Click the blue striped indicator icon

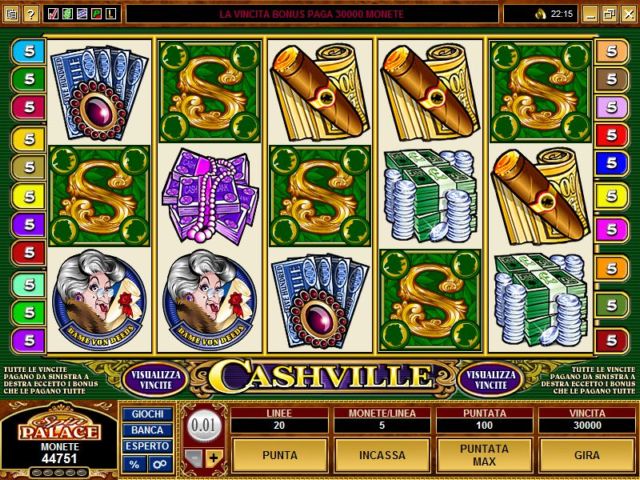[82, 14]
